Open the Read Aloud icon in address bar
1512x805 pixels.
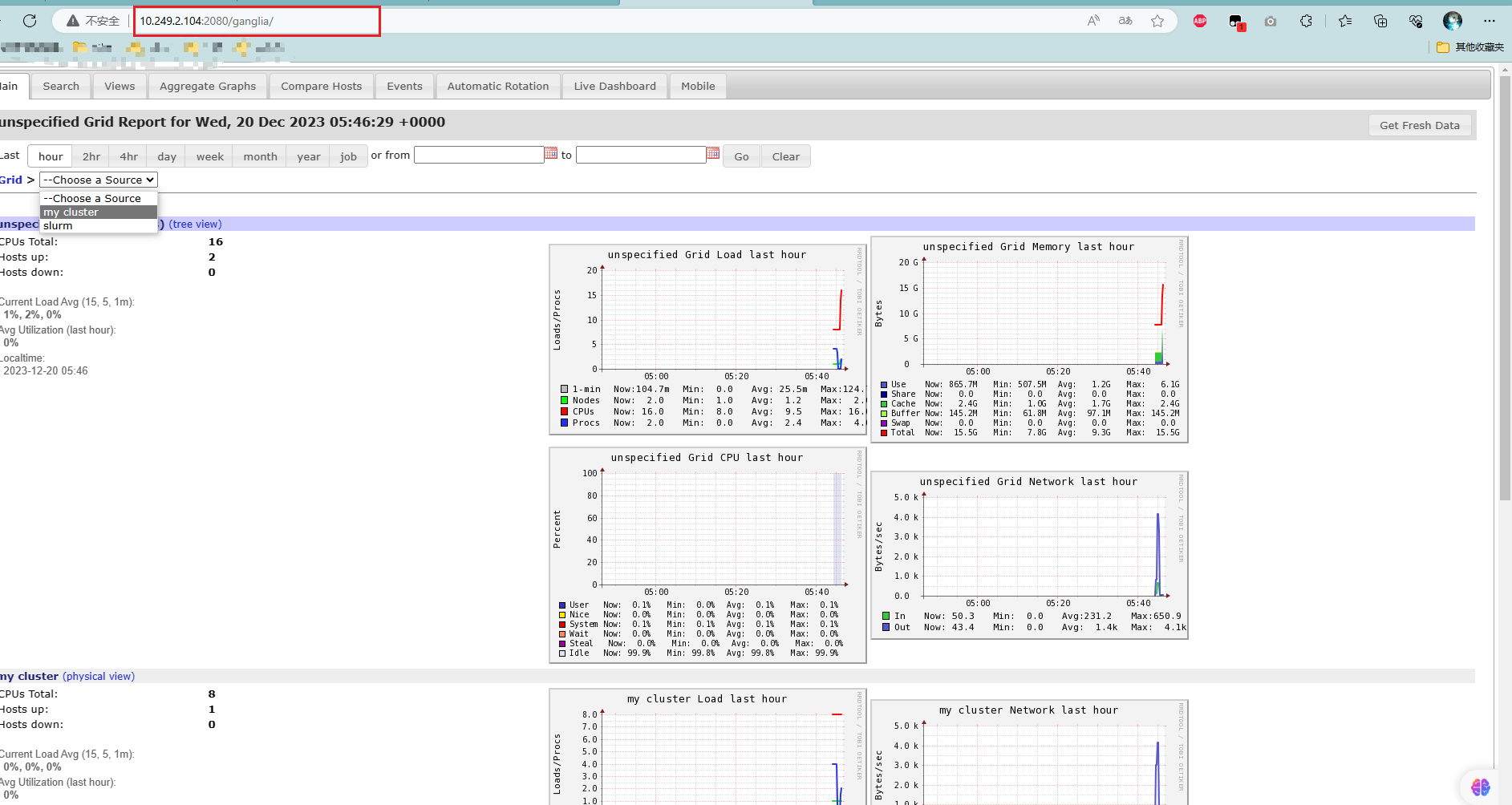click(1093, 21)
